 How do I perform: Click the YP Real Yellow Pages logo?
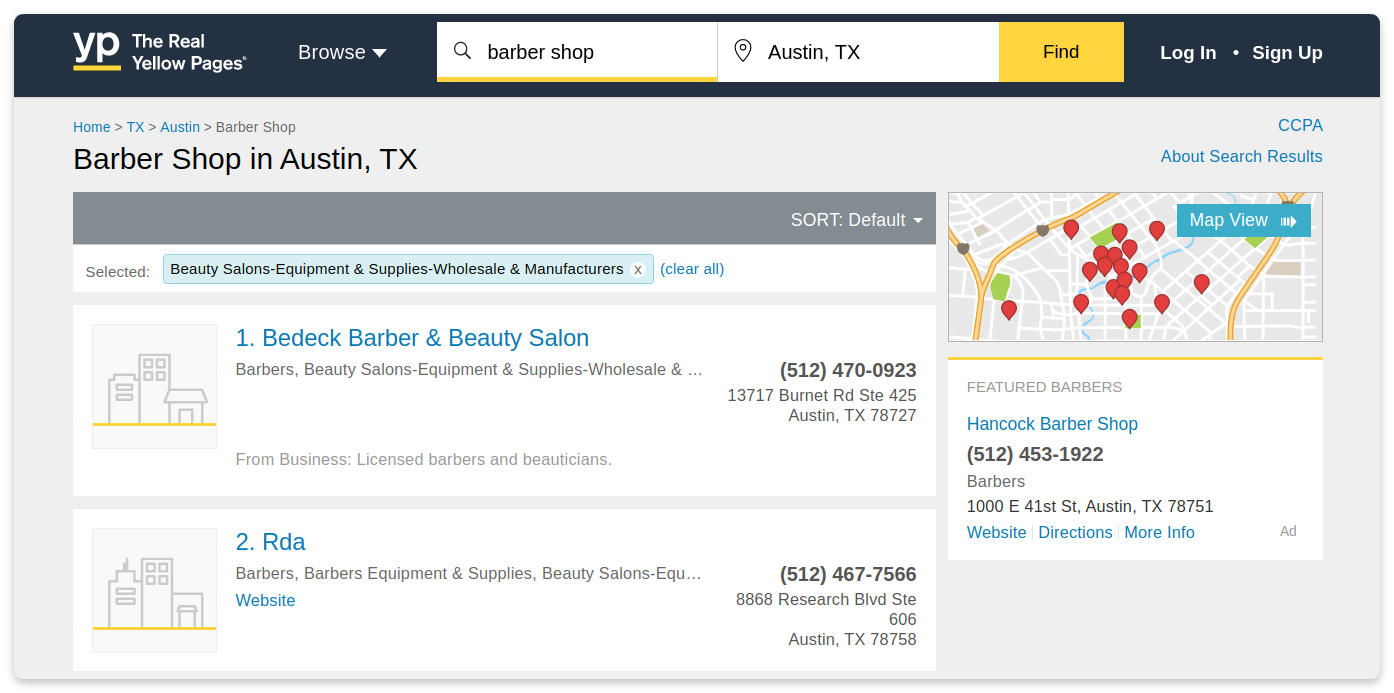[x=160, y=52]
